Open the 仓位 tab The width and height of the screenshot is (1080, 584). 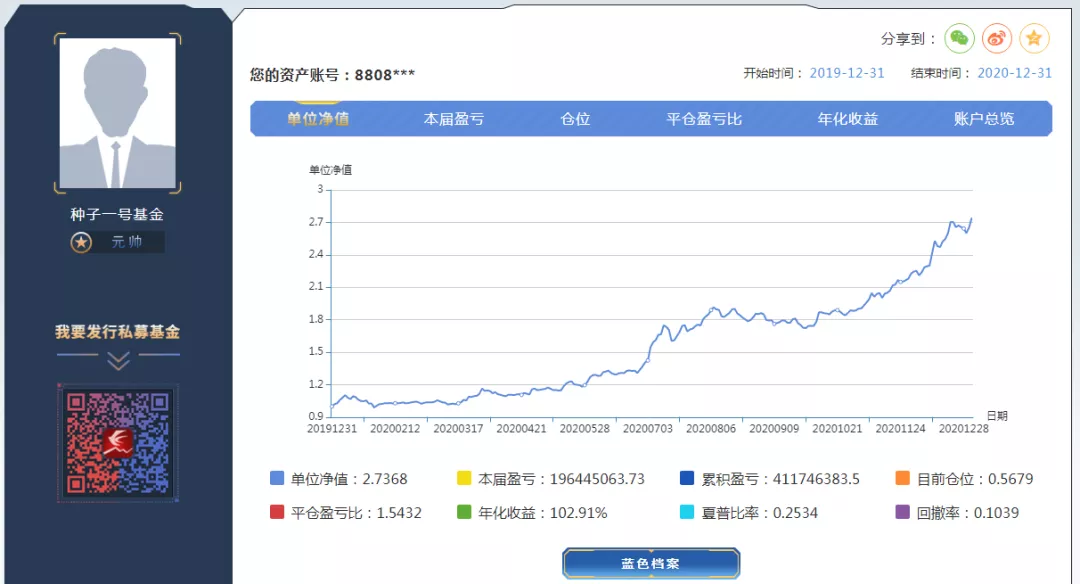pyautogui.click(x=575, y=119)
